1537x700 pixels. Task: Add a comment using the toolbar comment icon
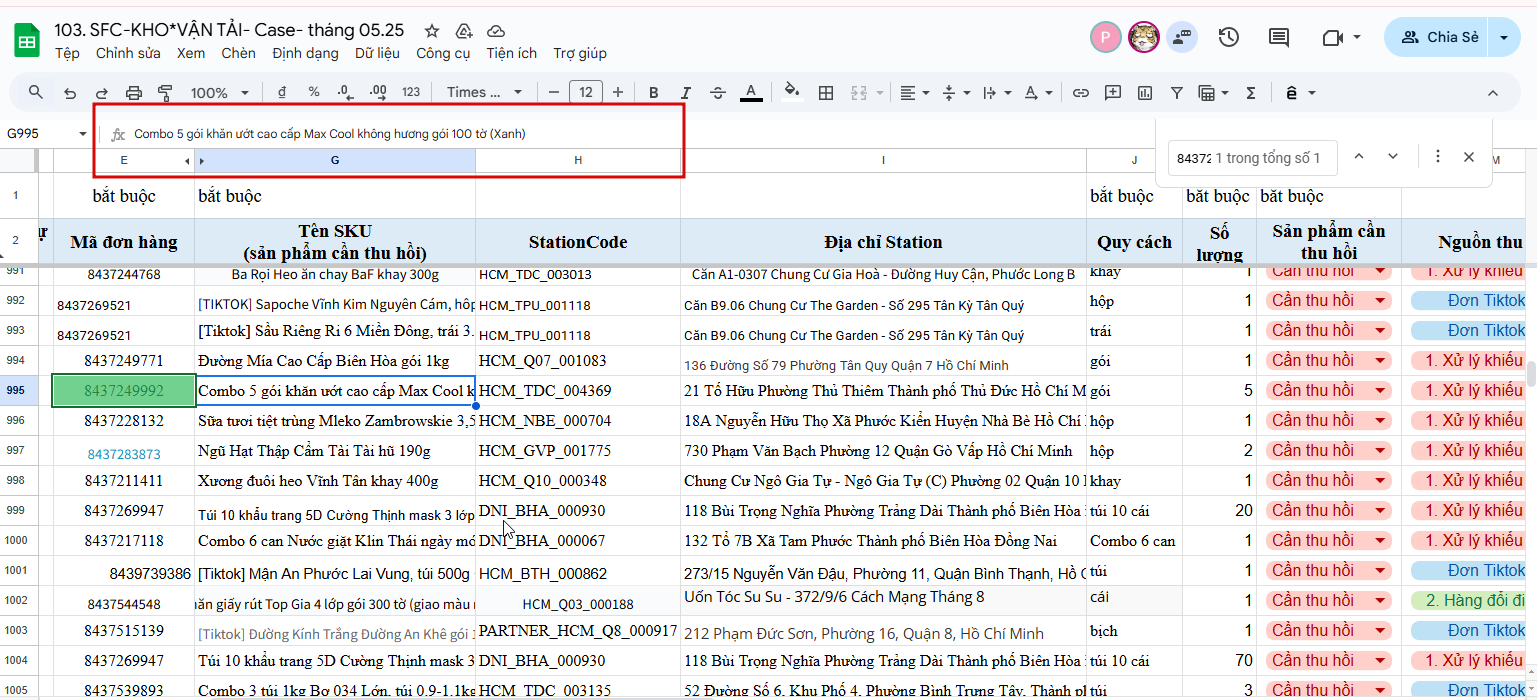coord(1113,93)
